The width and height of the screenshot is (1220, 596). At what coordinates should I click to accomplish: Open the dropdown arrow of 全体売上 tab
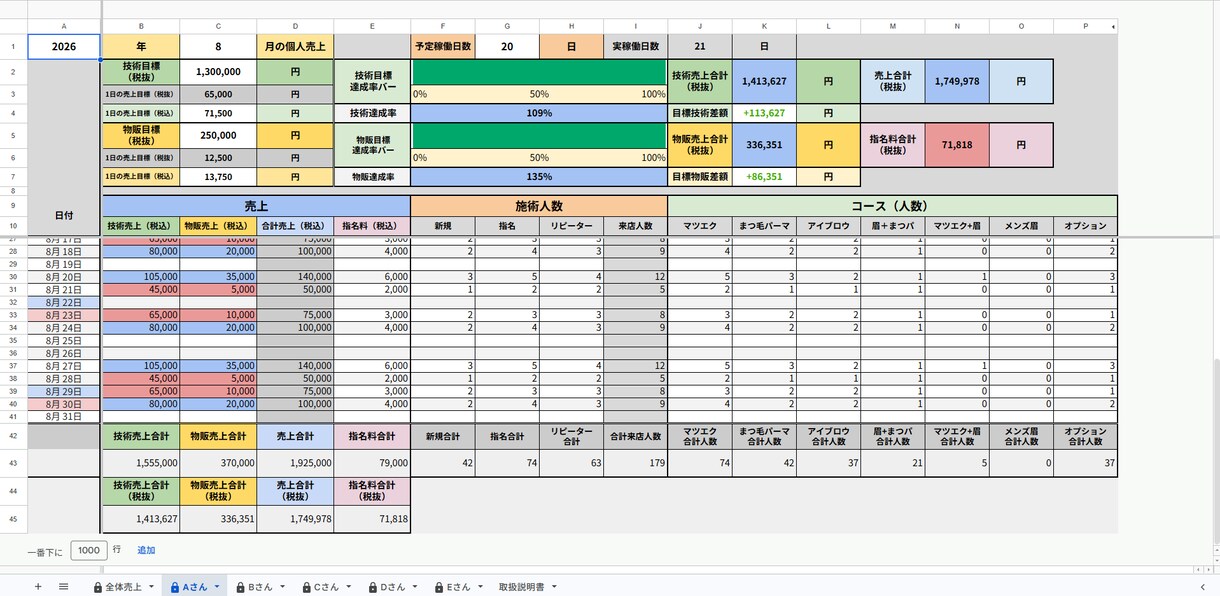151,587
